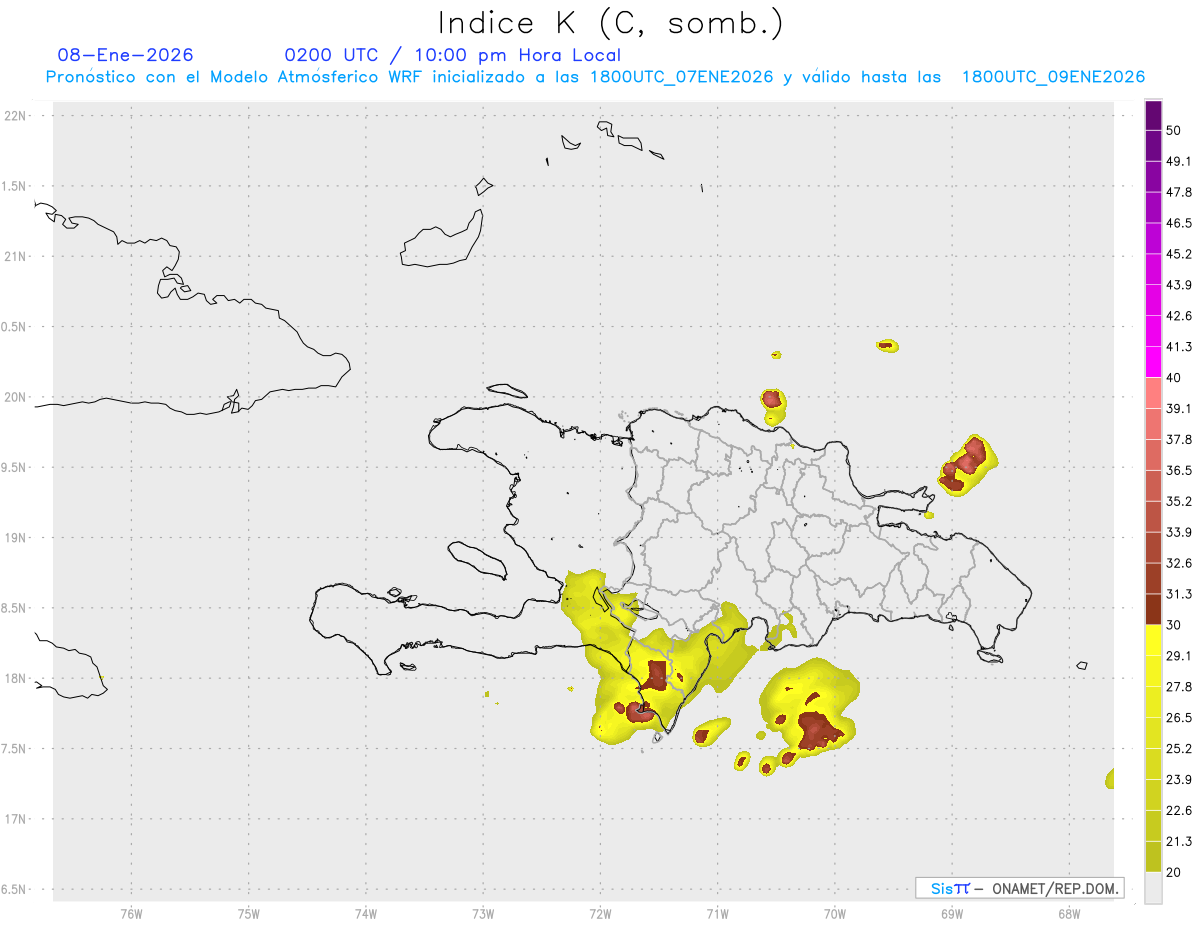
Task: Click the legend value '33.9'
Action: (1179, 532)
